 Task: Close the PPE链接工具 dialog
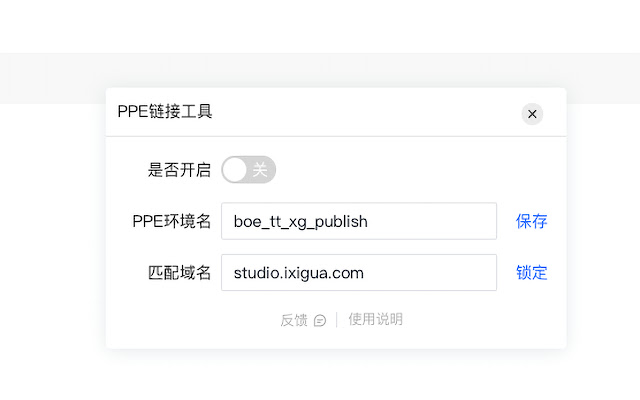(x=532, y=114)
